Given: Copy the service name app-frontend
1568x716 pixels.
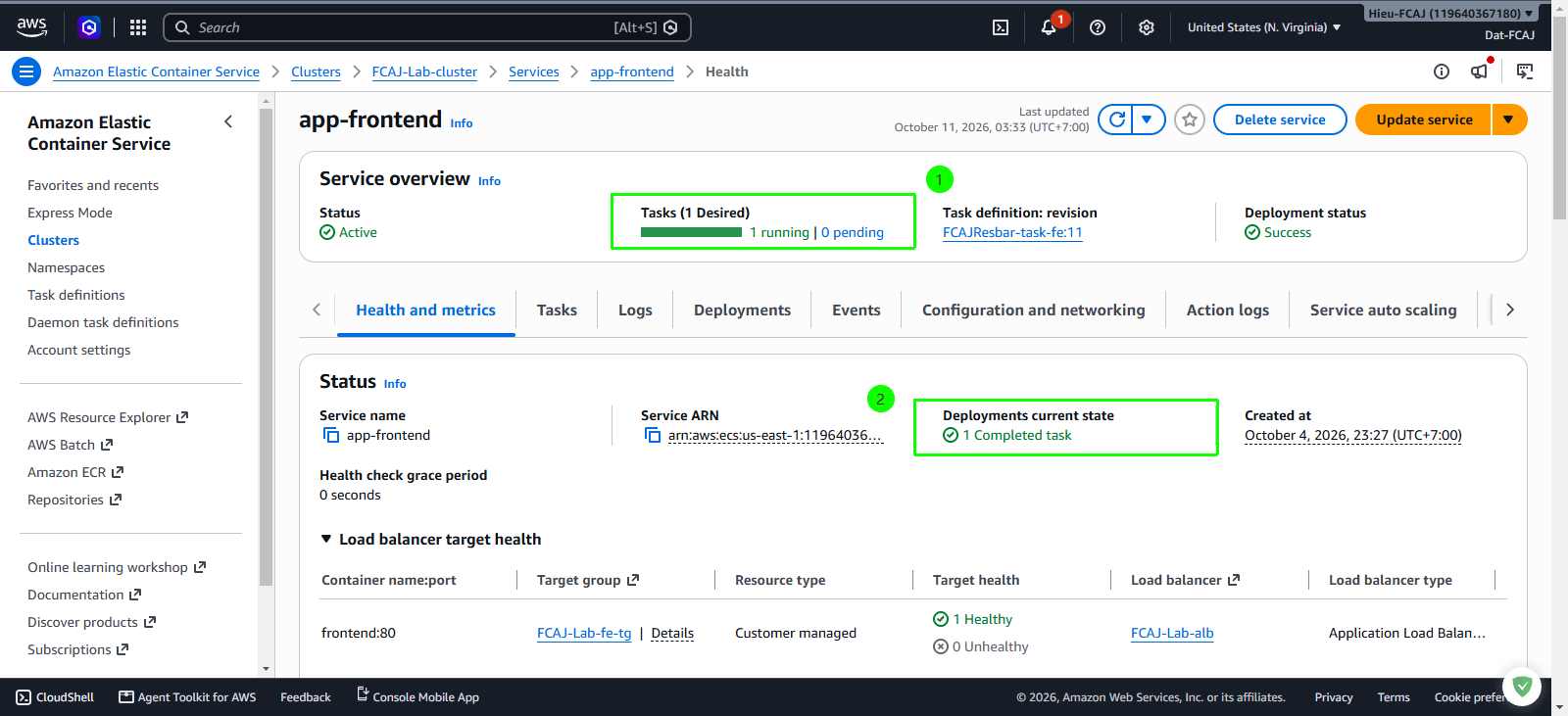Looking at the screenshot, I should click(x=331, y=435).
